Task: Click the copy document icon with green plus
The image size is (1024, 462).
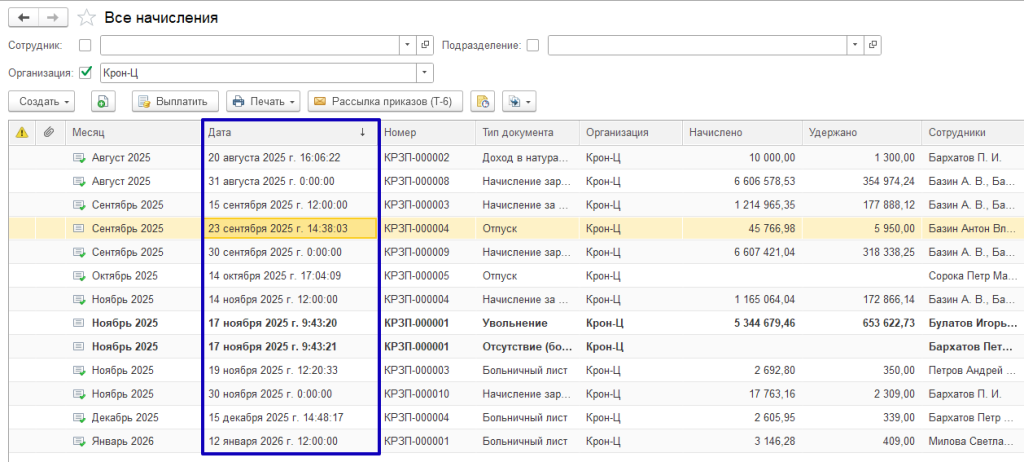Action: tap(105, 101)
